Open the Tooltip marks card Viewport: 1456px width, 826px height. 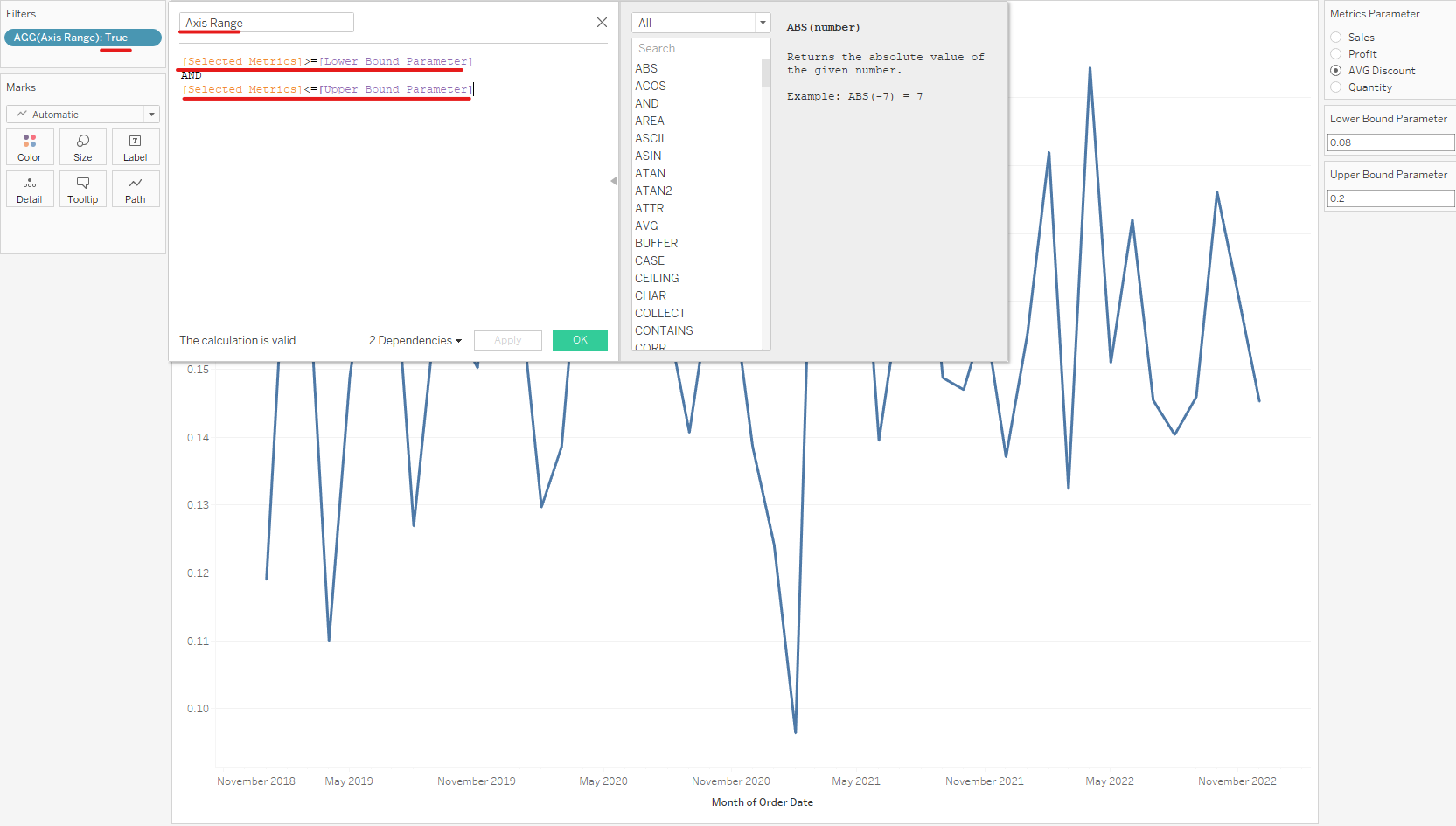tap(83, 189)
